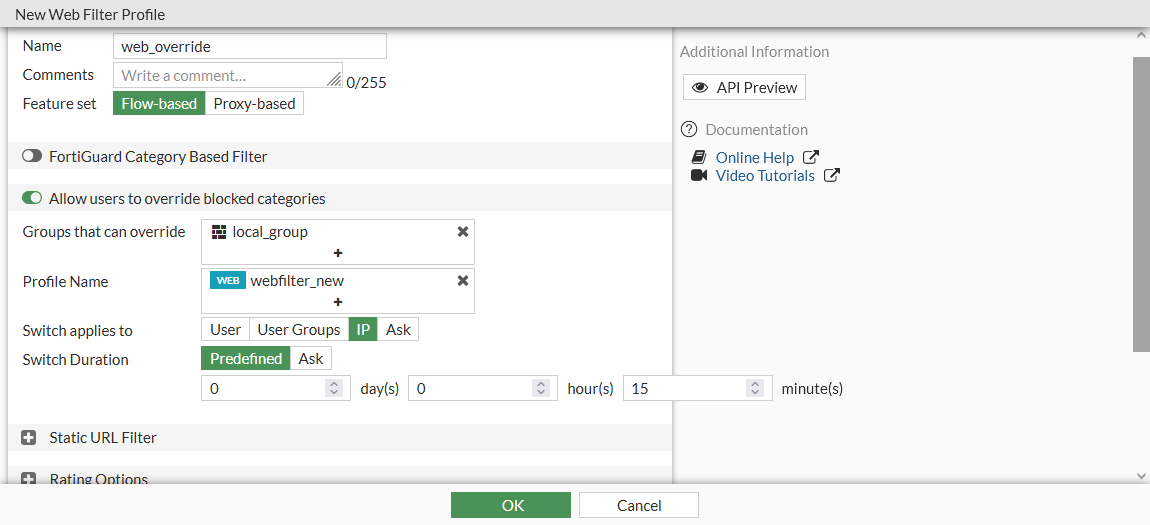Image resolution: width=1150 pixels, height=525 pixels.
Task: Disable Allow users to override toggle
Action: pos(32,199)
